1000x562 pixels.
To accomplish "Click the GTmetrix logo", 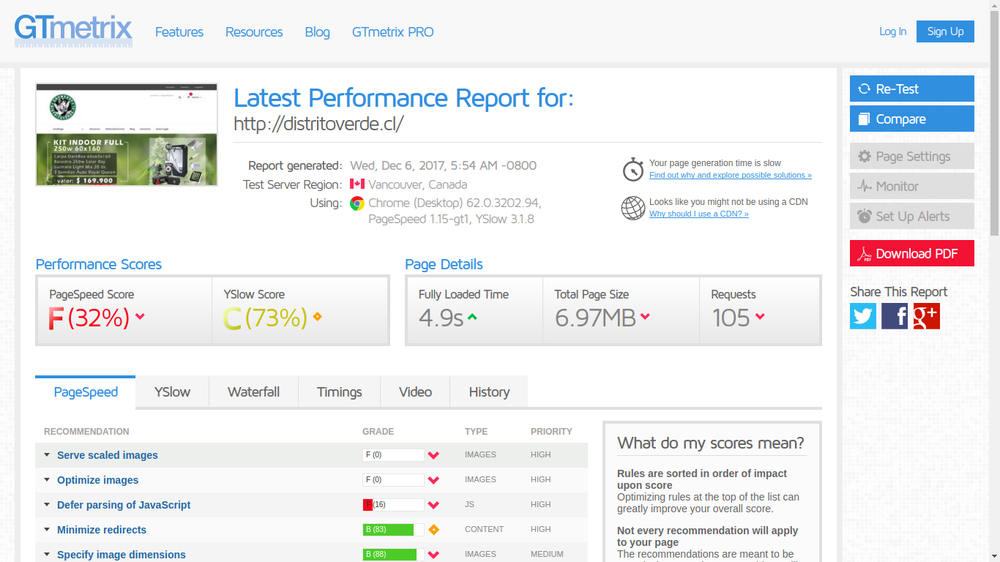I will [73, 29].
